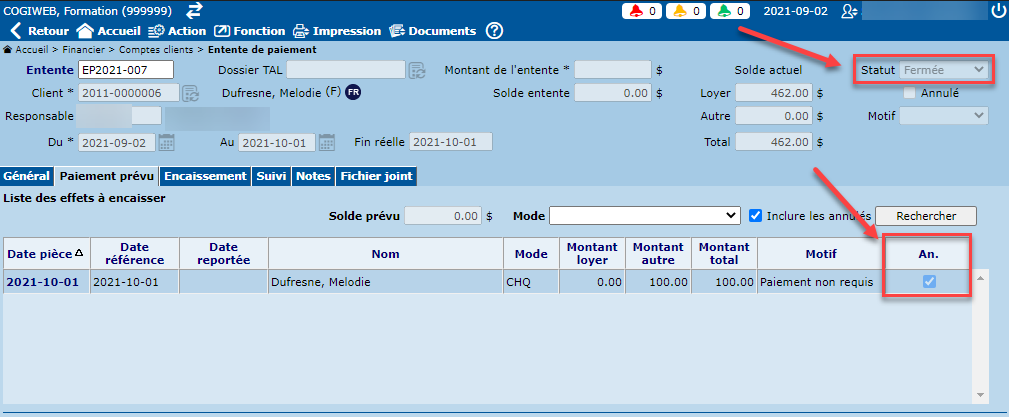Open the Du date calendar picker
Viewport: 1009px width, 417px height.
tap(167, 142)
